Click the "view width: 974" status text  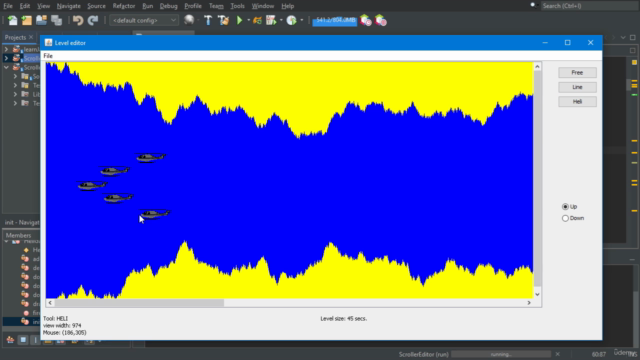pos(62,326)
